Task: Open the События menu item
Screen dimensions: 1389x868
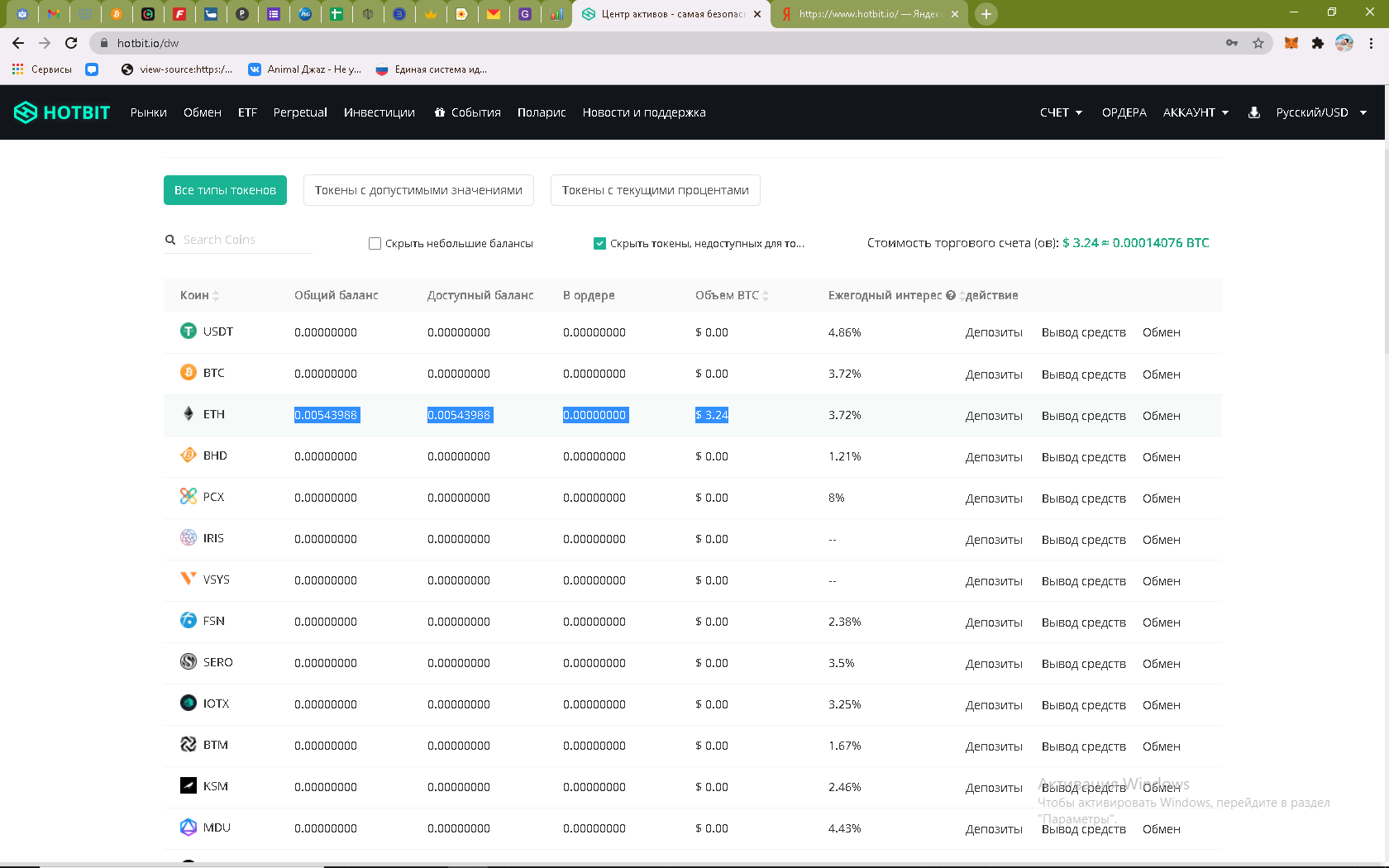Action: (468, 112)
